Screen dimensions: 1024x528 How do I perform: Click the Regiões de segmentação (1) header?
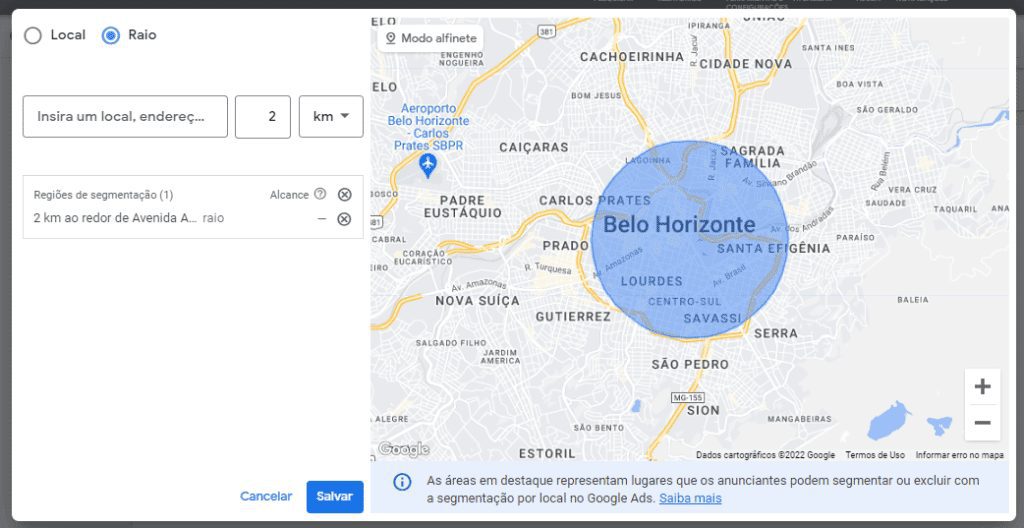tap(103, 195)
